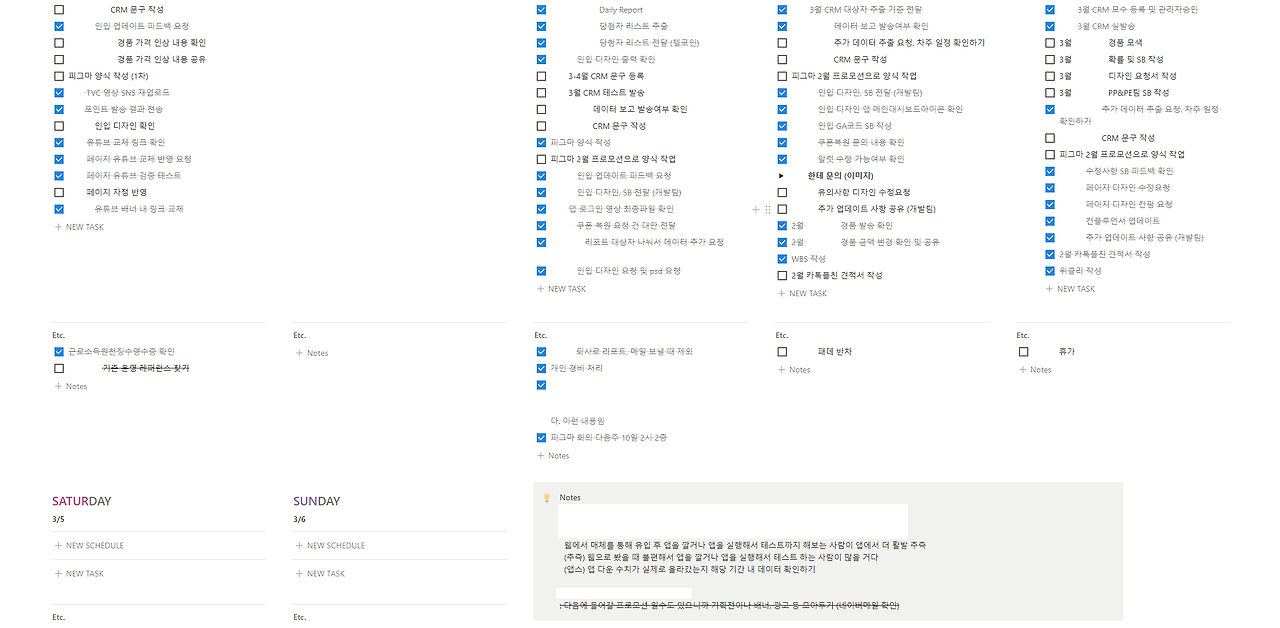1280x628 pixels.
Task: Select the 3/5 date under SATURDAY
Action: click(57, 518)
